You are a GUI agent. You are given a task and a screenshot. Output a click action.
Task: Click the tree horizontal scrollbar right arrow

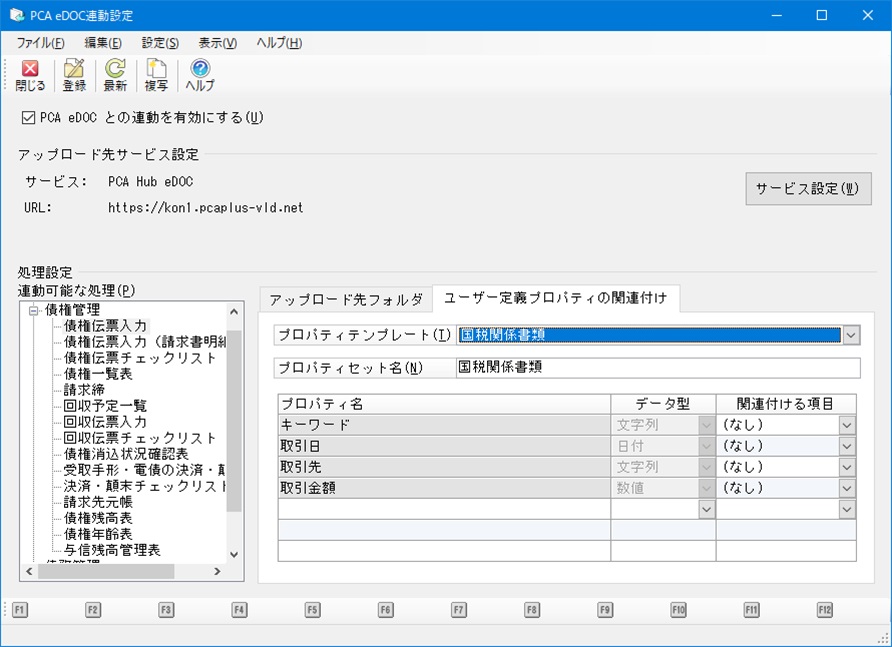pos(217,571)
